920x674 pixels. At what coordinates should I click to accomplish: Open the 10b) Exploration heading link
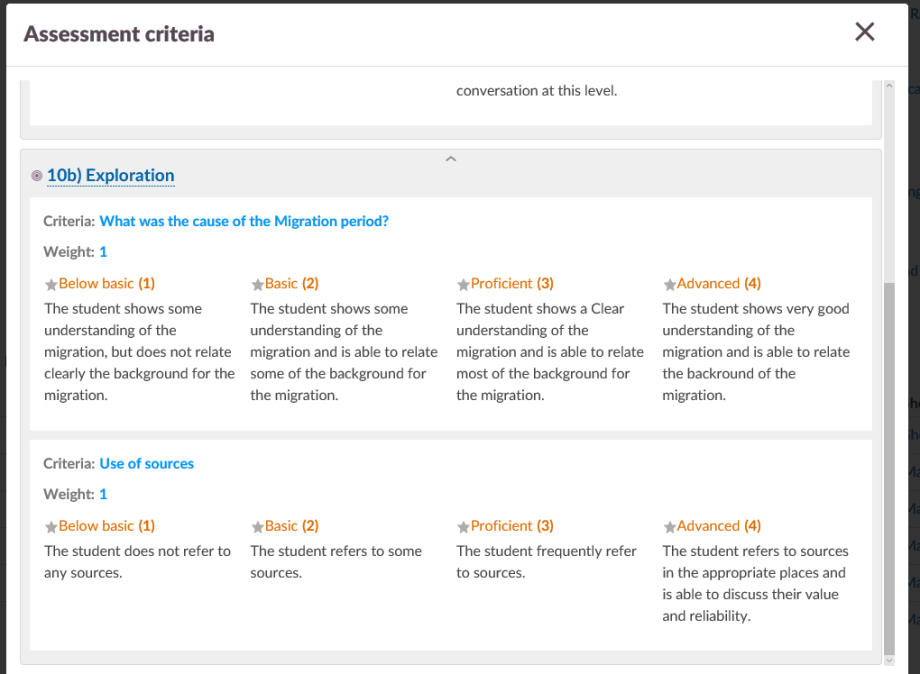click(110, 176)
